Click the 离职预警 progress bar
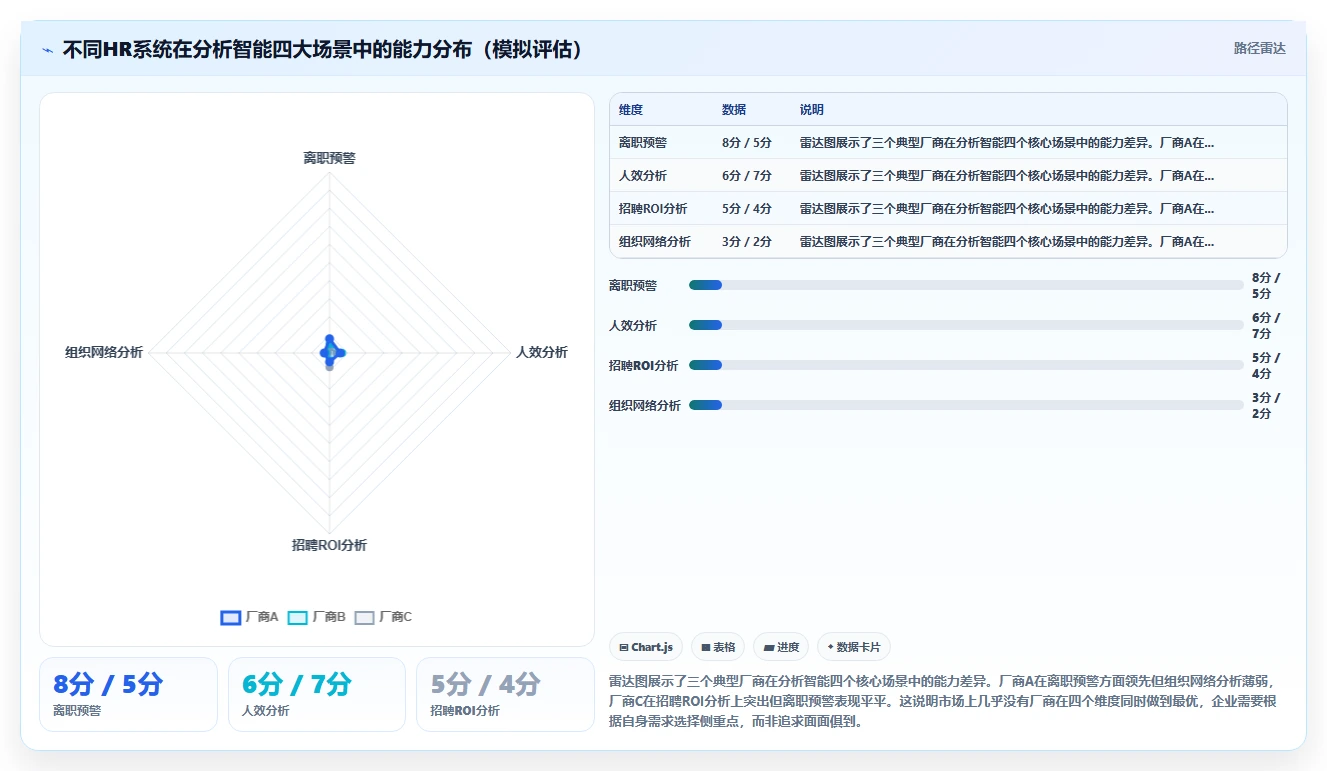Viewport: 1327px width, 771px height. (x=966, y=285)
